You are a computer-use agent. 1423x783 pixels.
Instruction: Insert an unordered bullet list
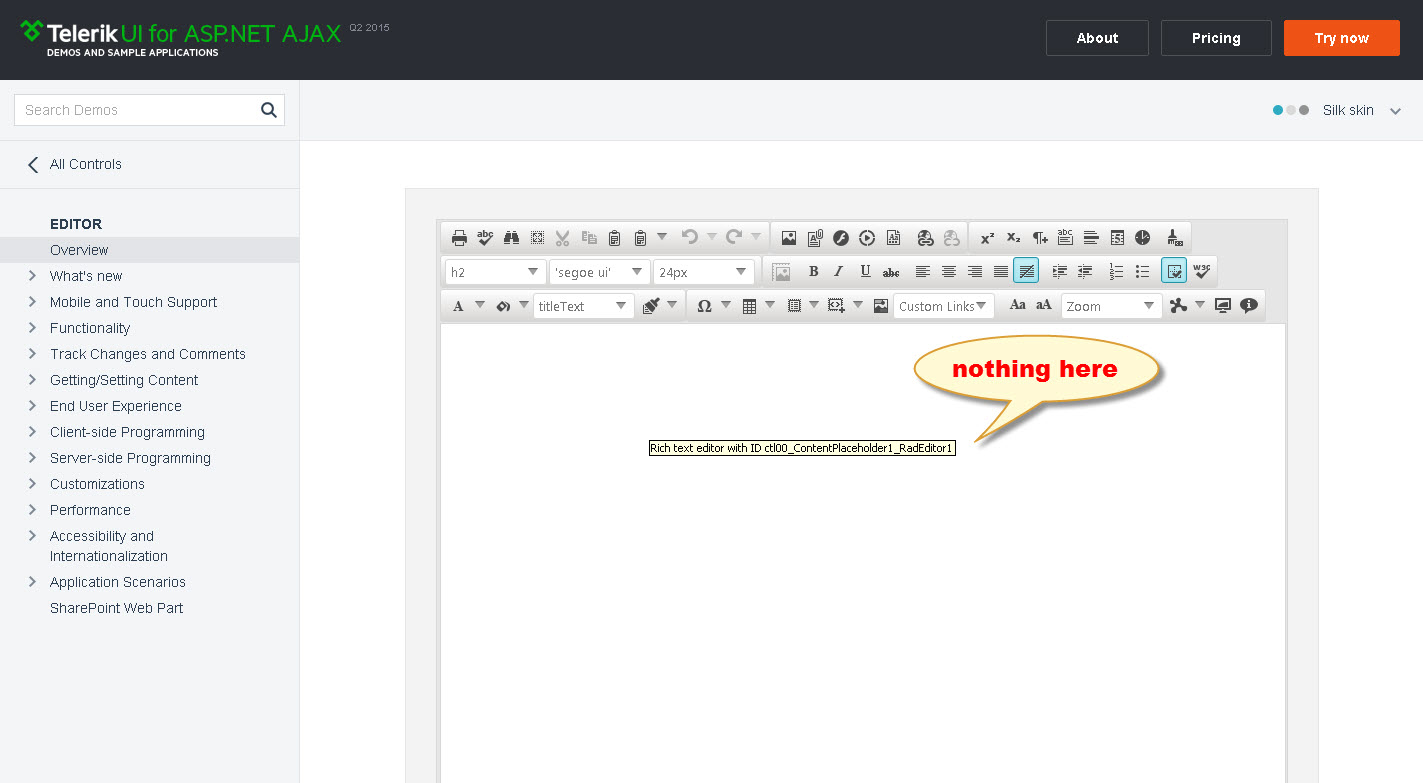1142,272
